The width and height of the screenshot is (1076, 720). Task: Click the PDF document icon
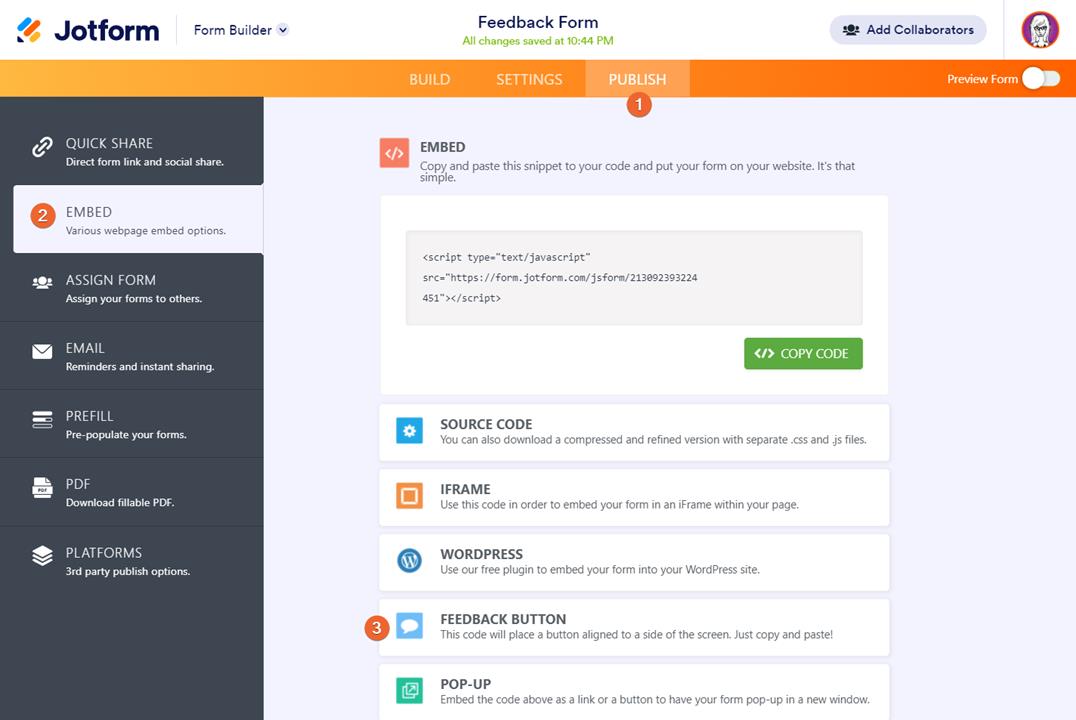pyautogui.click(x=43, y=487)
